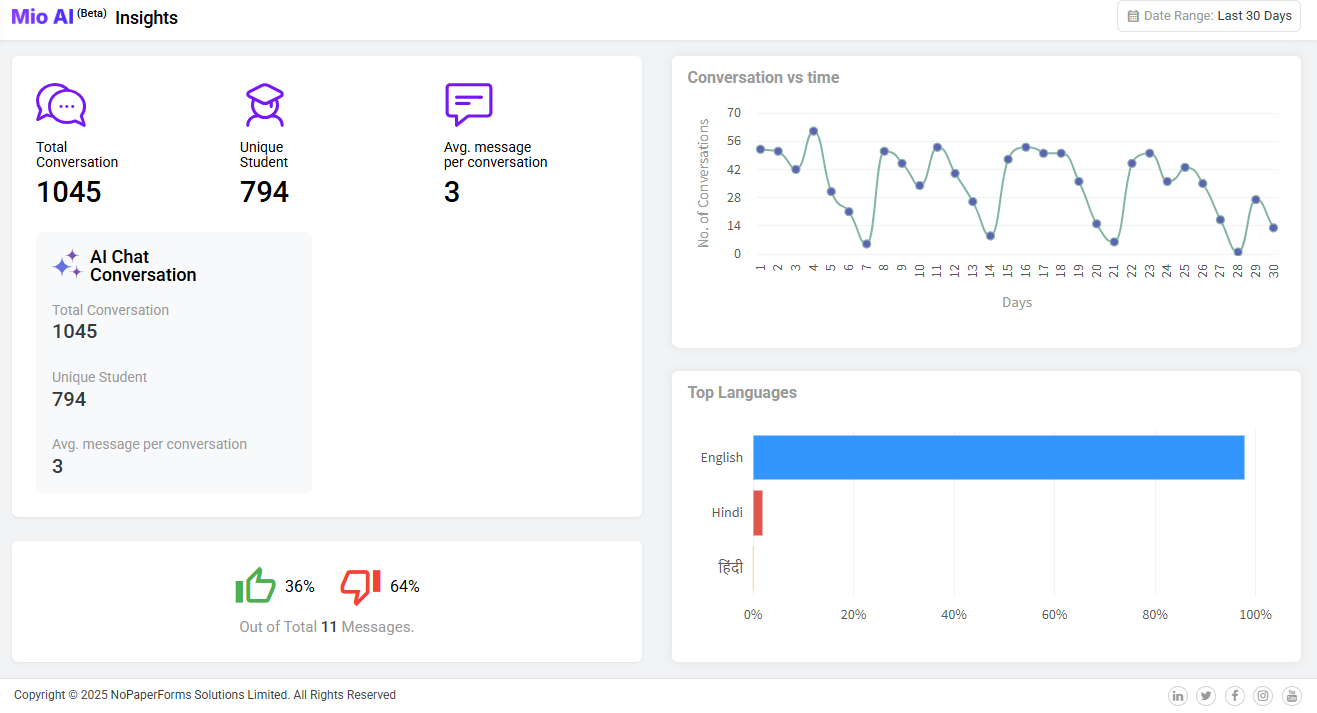Open the Instagram footer icon
Viewport: 1317px width, 713px height.
pos(1263,696)
